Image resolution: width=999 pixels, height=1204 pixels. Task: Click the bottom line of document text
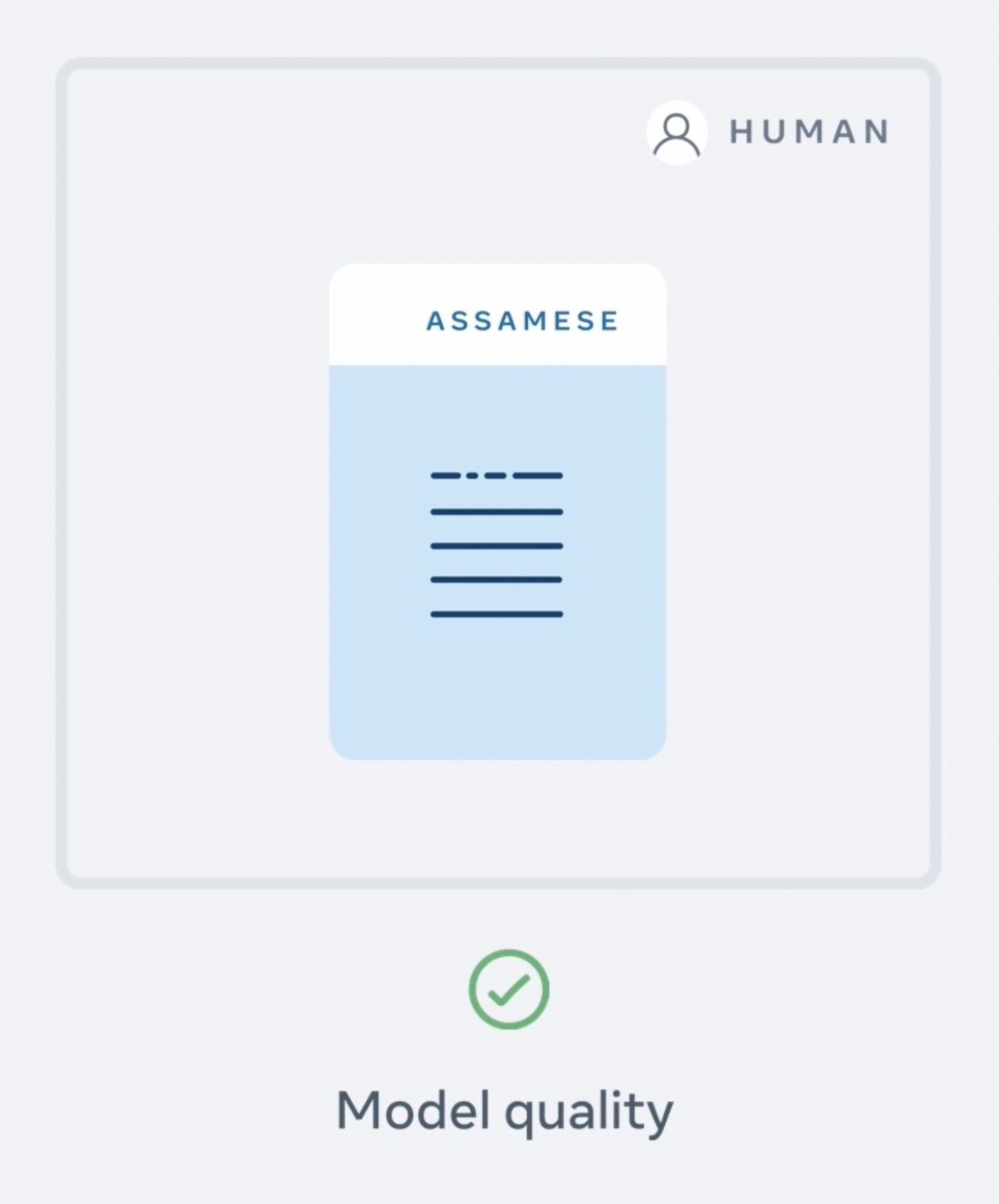click(x=496, y=615)
